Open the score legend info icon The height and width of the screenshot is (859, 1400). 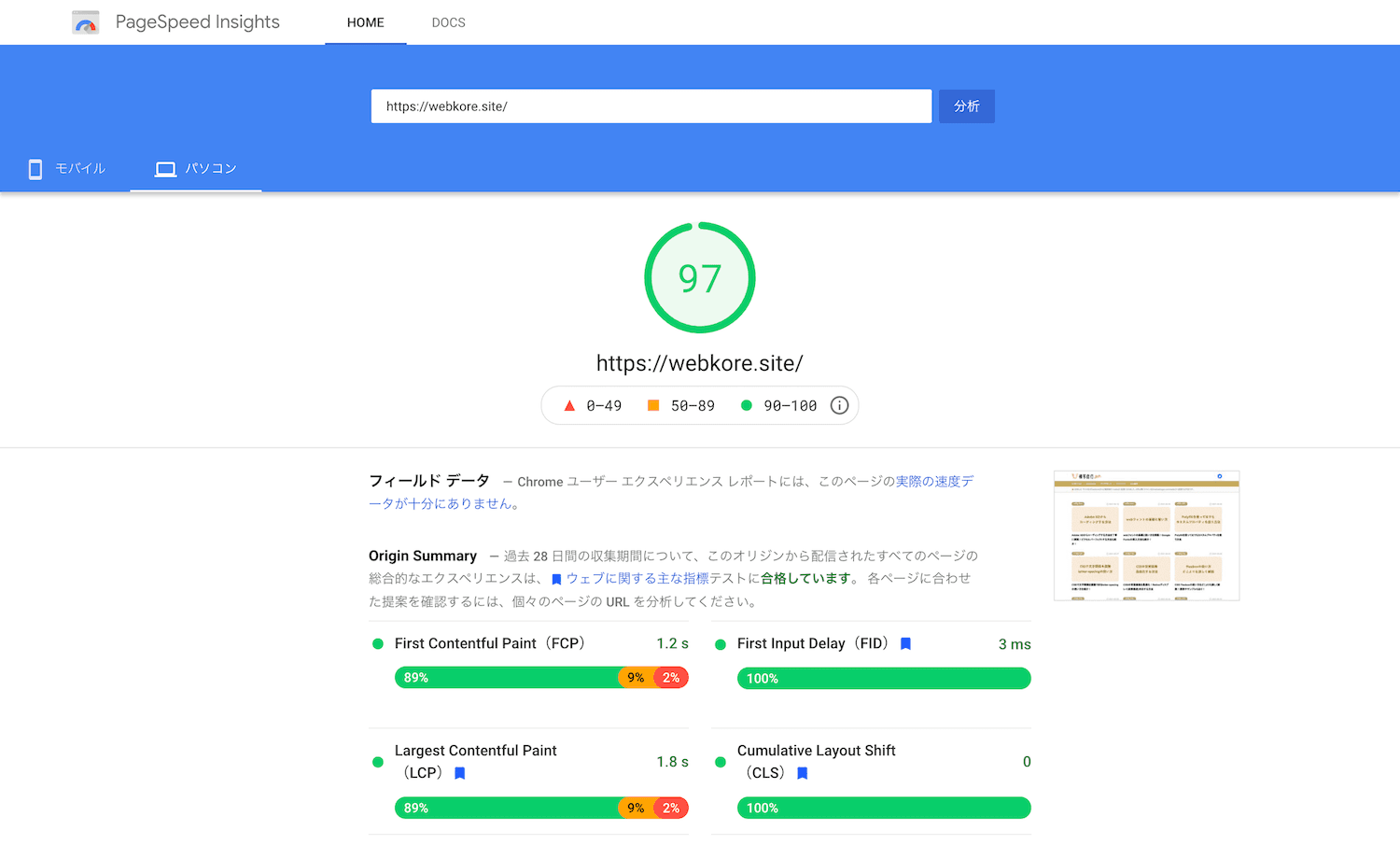tap(839, 405)
